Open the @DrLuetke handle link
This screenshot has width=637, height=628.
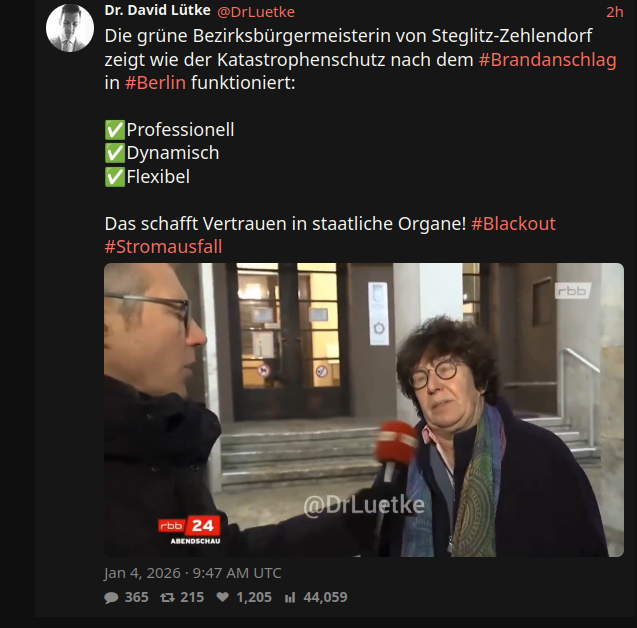coord(256,12)
